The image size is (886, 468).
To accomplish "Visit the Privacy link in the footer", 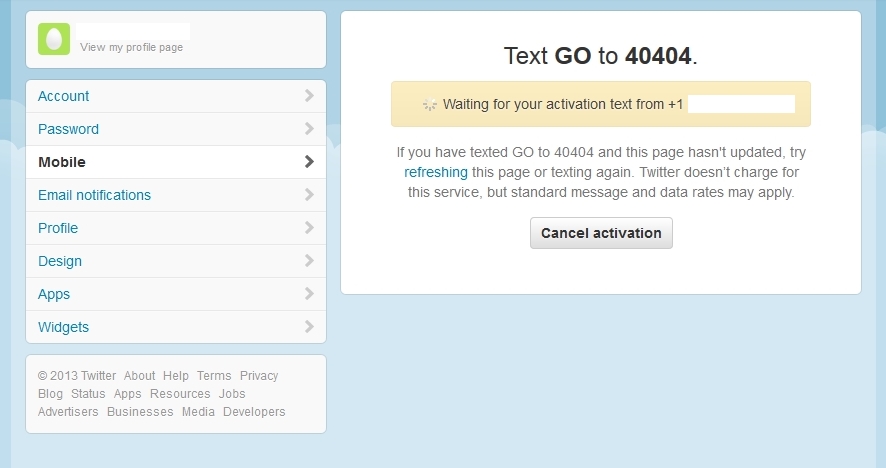I will click(x=259, y=376).
